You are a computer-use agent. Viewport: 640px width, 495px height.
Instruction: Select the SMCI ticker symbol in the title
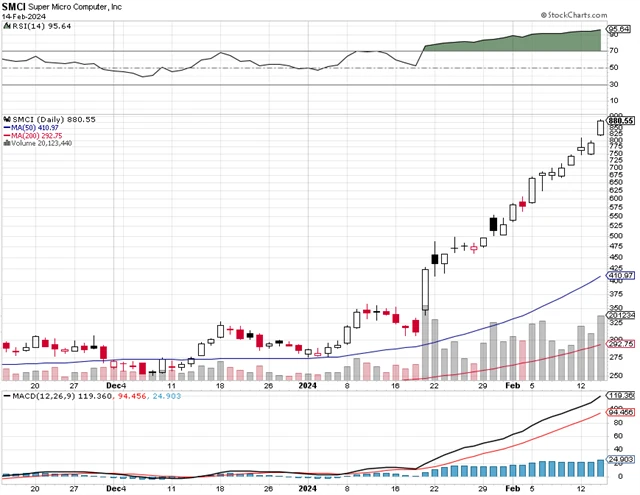tap(13, 7)
